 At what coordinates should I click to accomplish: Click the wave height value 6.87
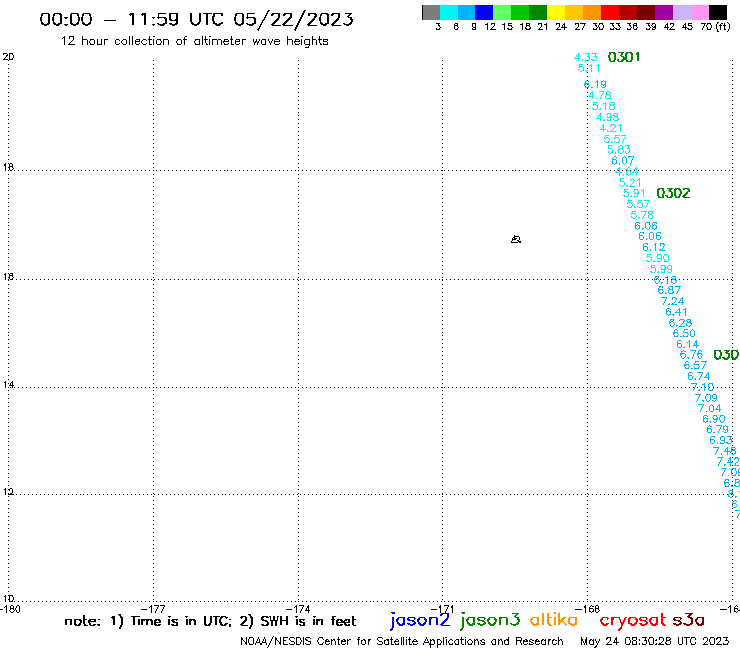click(669, 290)
